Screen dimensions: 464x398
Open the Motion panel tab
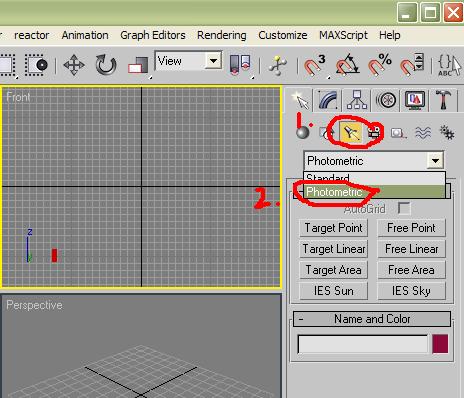tap(386, 100)
